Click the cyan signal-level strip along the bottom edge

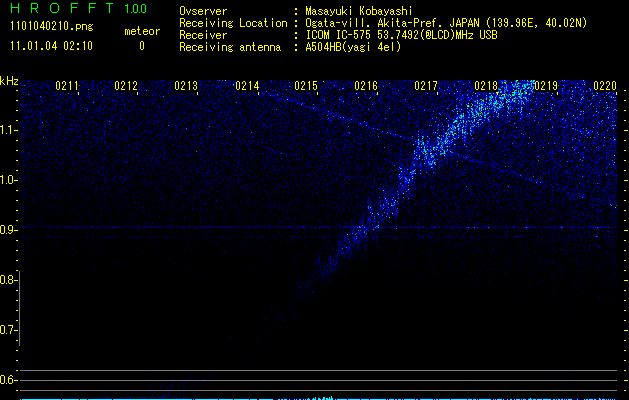319,398
